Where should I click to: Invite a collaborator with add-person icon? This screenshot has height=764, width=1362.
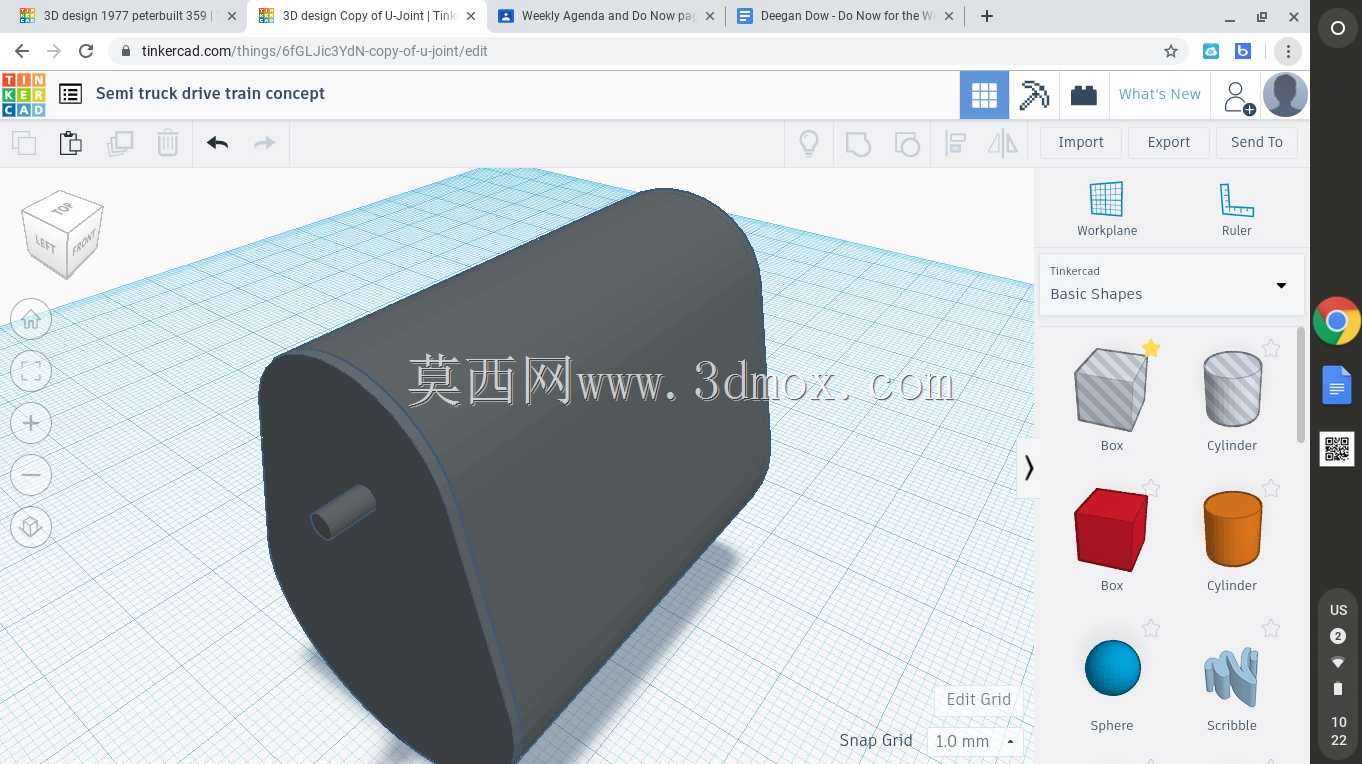1238,96
